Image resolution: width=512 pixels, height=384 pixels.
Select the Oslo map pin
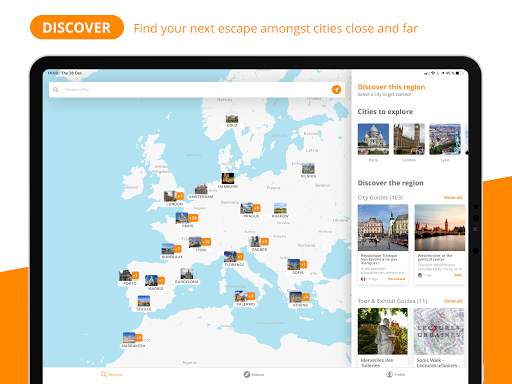[x=232, y=120]
